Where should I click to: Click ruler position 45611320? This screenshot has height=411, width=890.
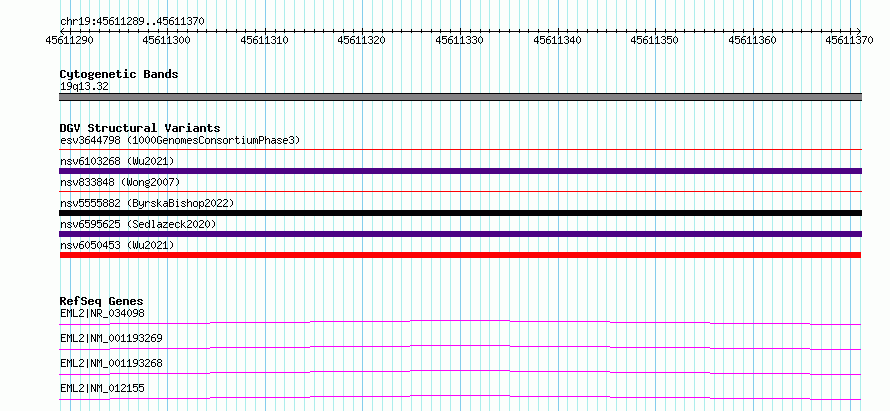coord(362,40)
